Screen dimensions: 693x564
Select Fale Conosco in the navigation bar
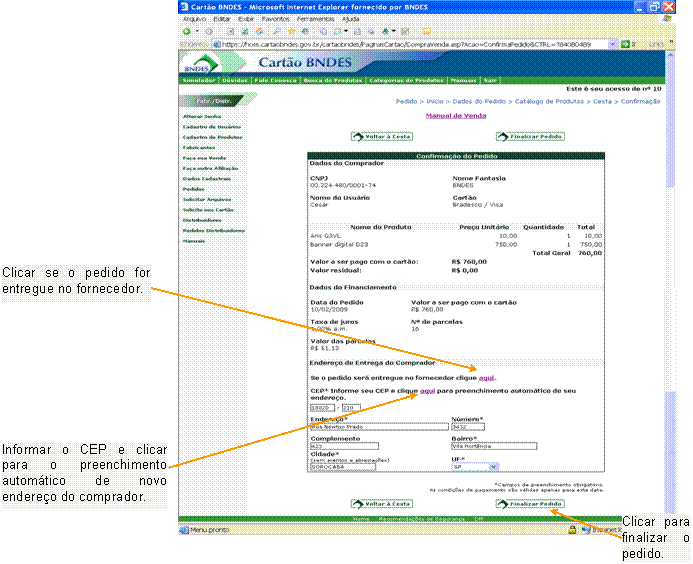pos(275,80)
